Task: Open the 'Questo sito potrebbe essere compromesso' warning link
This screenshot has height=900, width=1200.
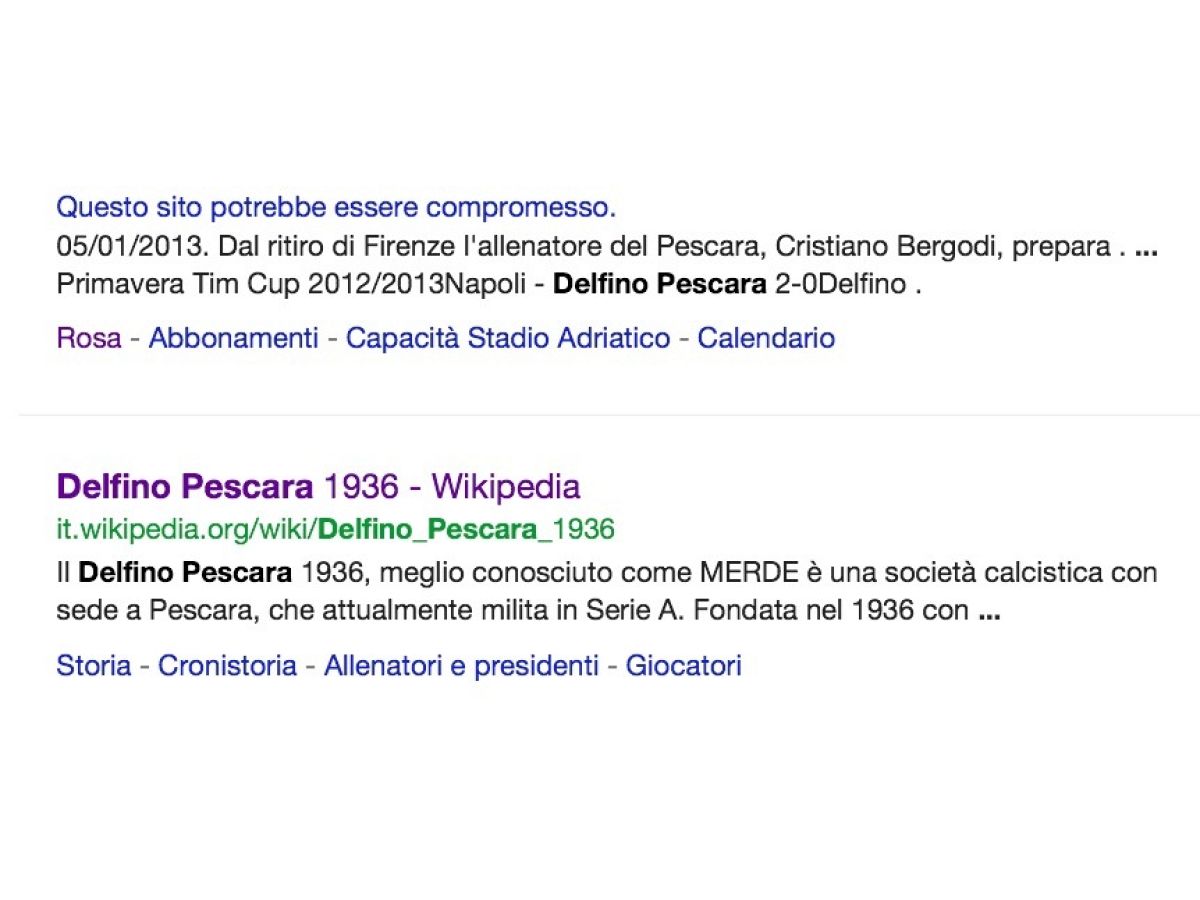Action: coord(336,208)
